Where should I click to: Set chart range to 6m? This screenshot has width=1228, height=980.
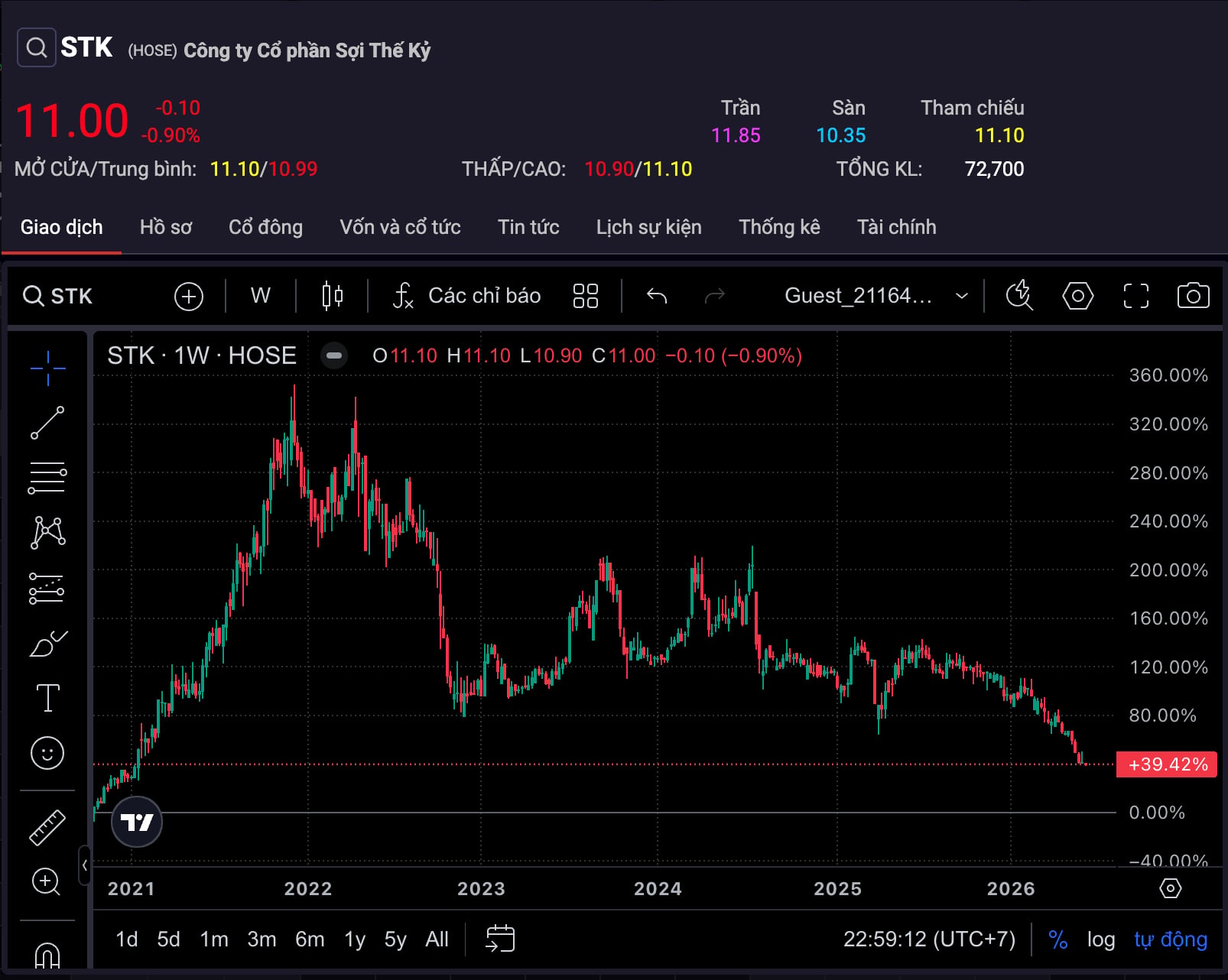pos(310,939)
